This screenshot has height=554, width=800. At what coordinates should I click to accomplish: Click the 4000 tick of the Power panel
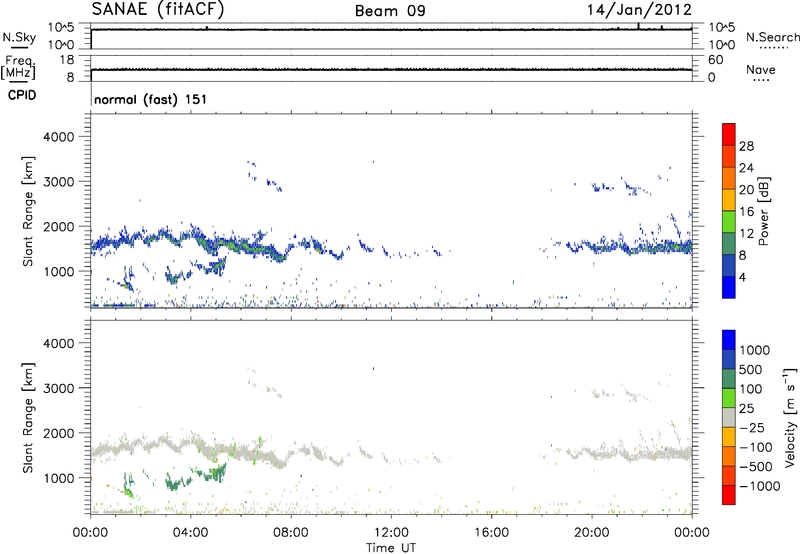tap(59, 136)
